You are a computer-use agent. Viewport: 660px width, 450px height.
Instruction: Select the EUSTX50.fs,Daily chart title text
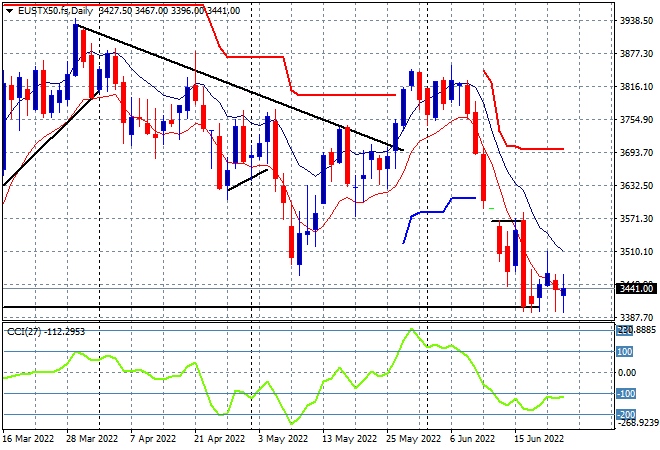click(55, 11)
